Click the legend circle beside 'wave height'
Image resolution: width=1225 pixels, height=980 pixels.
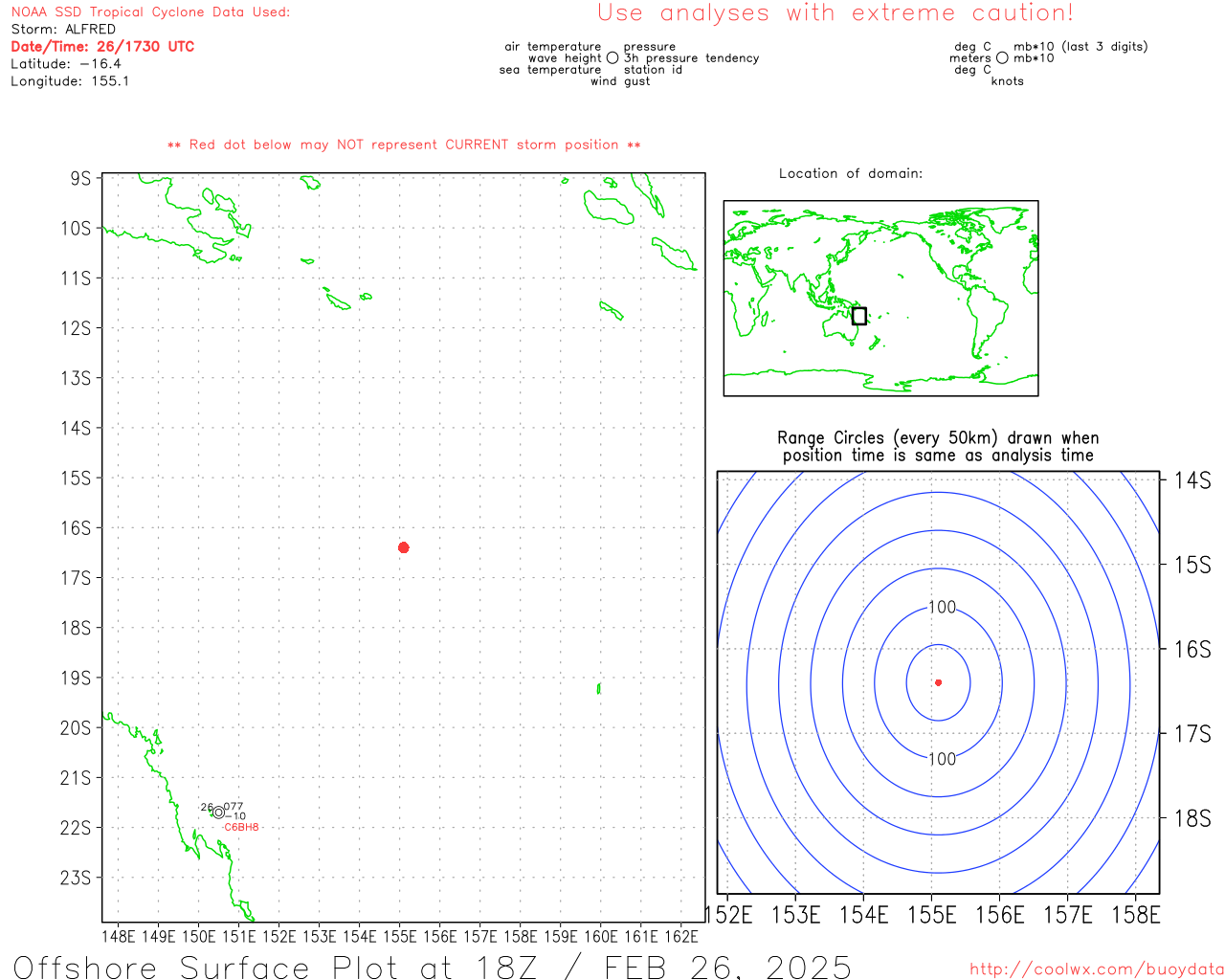612,58
